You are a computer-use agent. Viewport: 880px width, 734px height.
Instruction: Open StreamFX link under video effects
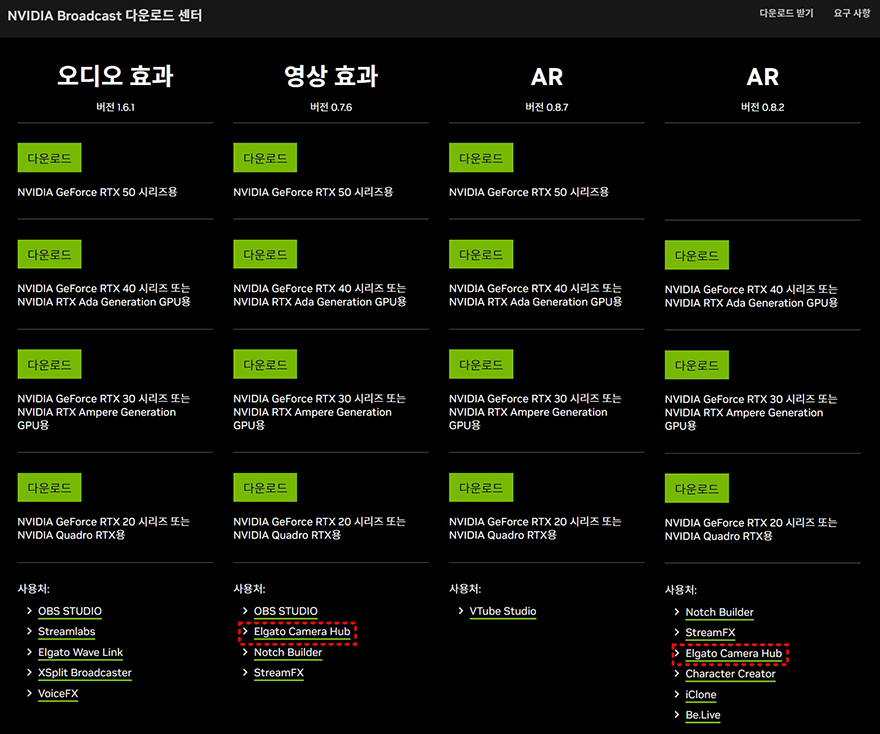coord(279,672)
